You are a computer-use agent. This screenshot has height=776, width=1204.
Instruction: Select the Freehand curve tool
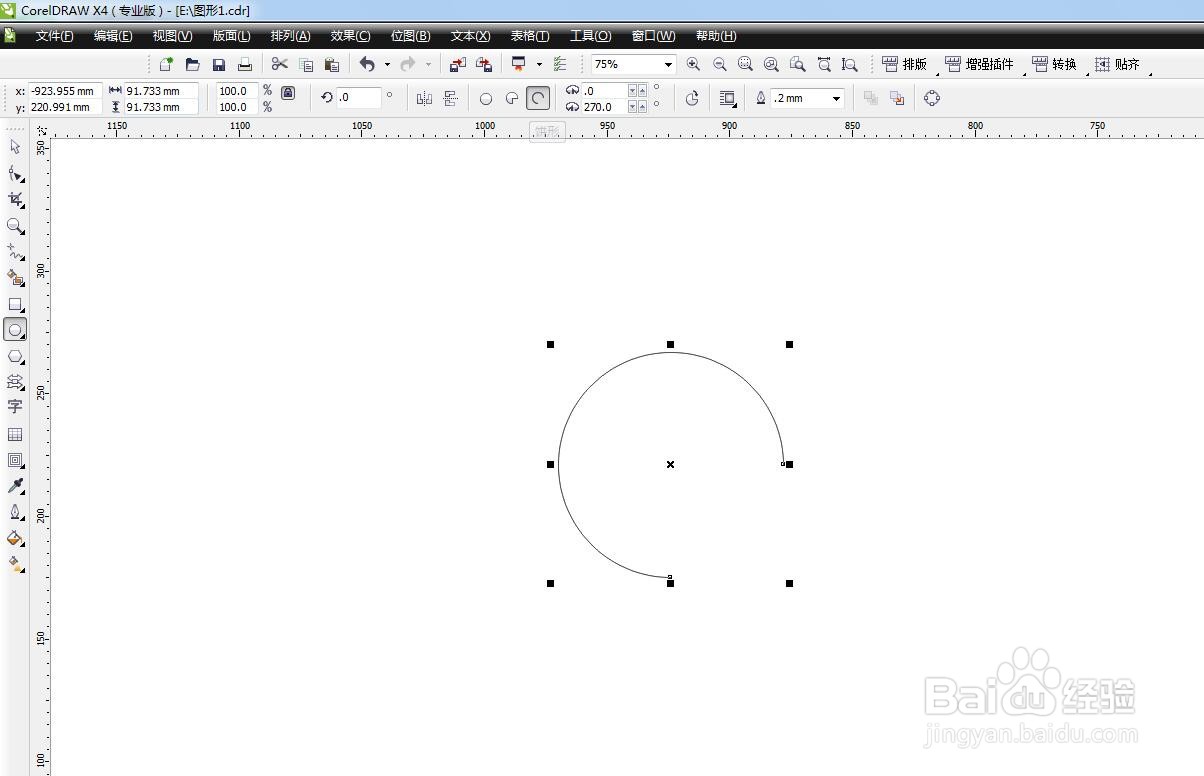15,252
